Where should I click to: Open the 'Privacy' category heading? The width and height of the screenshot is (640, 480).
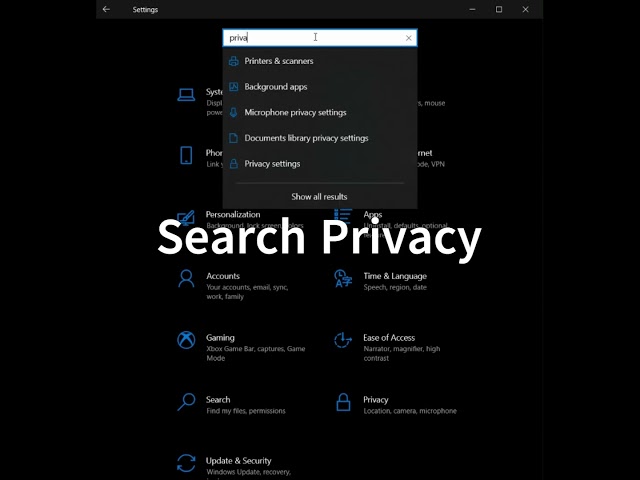click(x=376, y=400)
